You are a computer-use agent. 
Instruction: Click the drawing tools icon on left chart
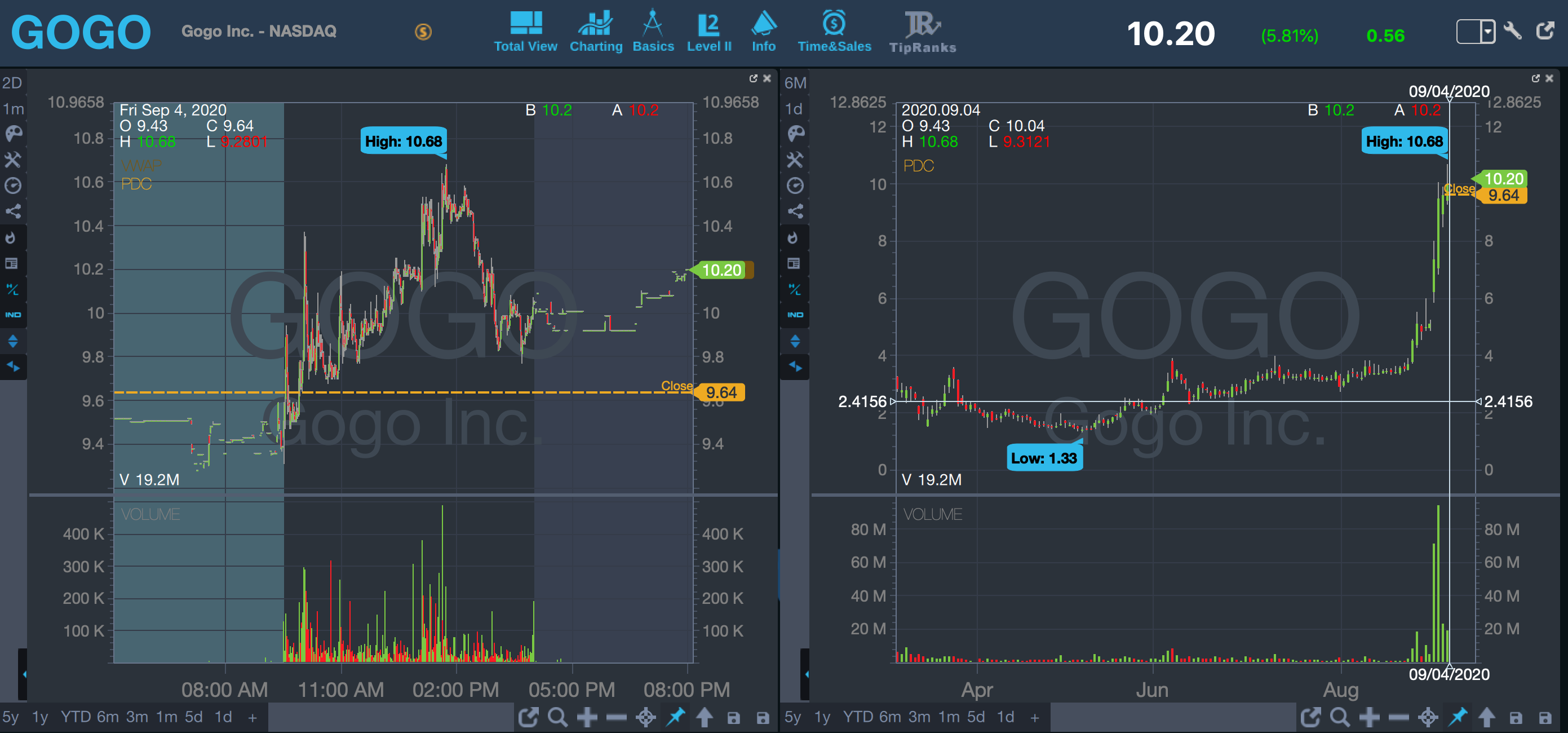pos(14,160)
